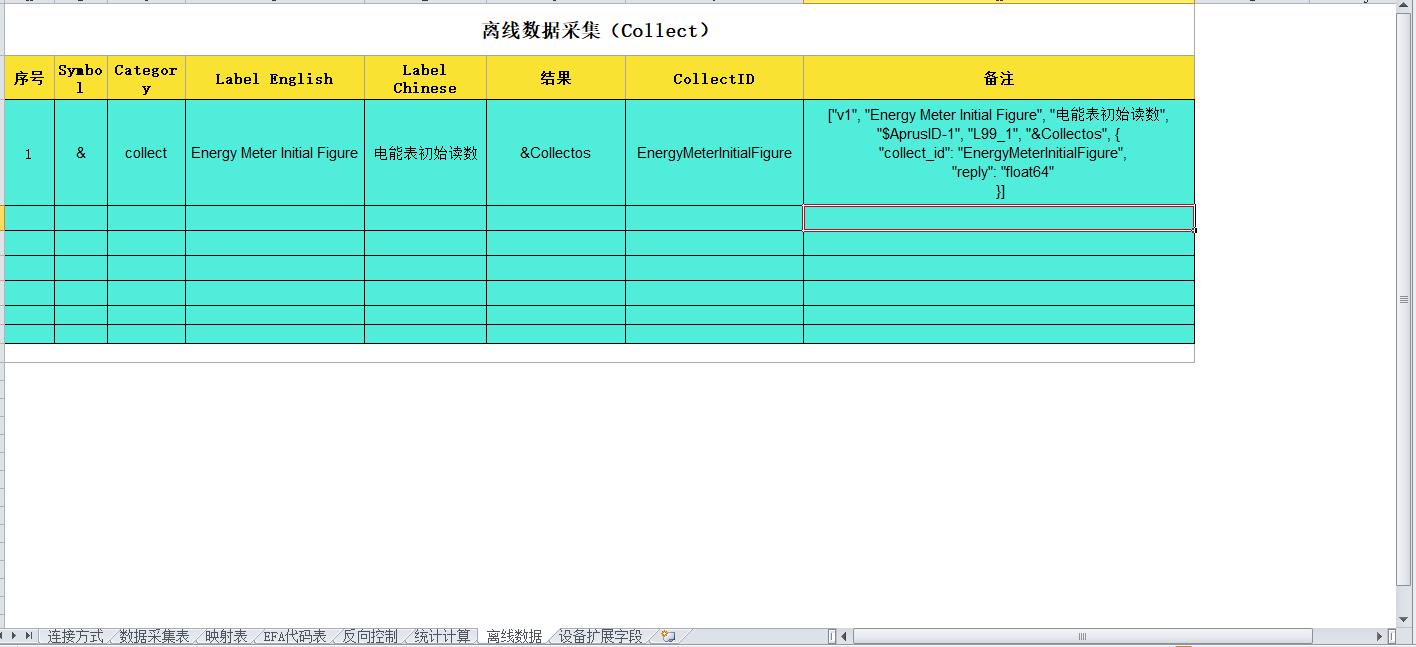Click the vertical scrollbar up arrow
The width and height of the screenshot is (1416, 647).
(1405, 5)
